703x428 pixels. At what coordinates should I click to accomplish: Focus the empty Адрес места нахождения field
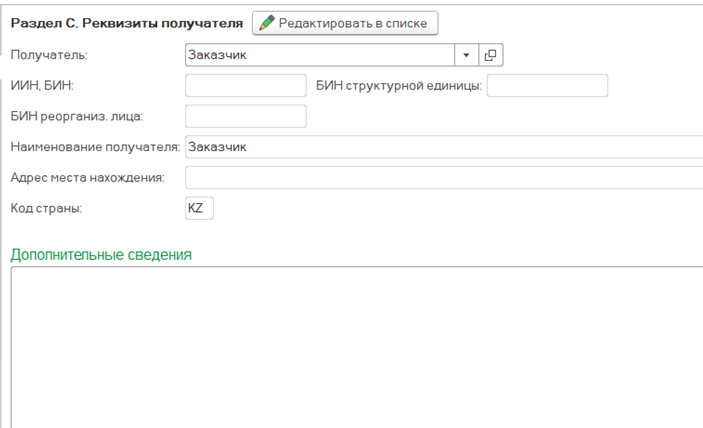tap(440, 178)
